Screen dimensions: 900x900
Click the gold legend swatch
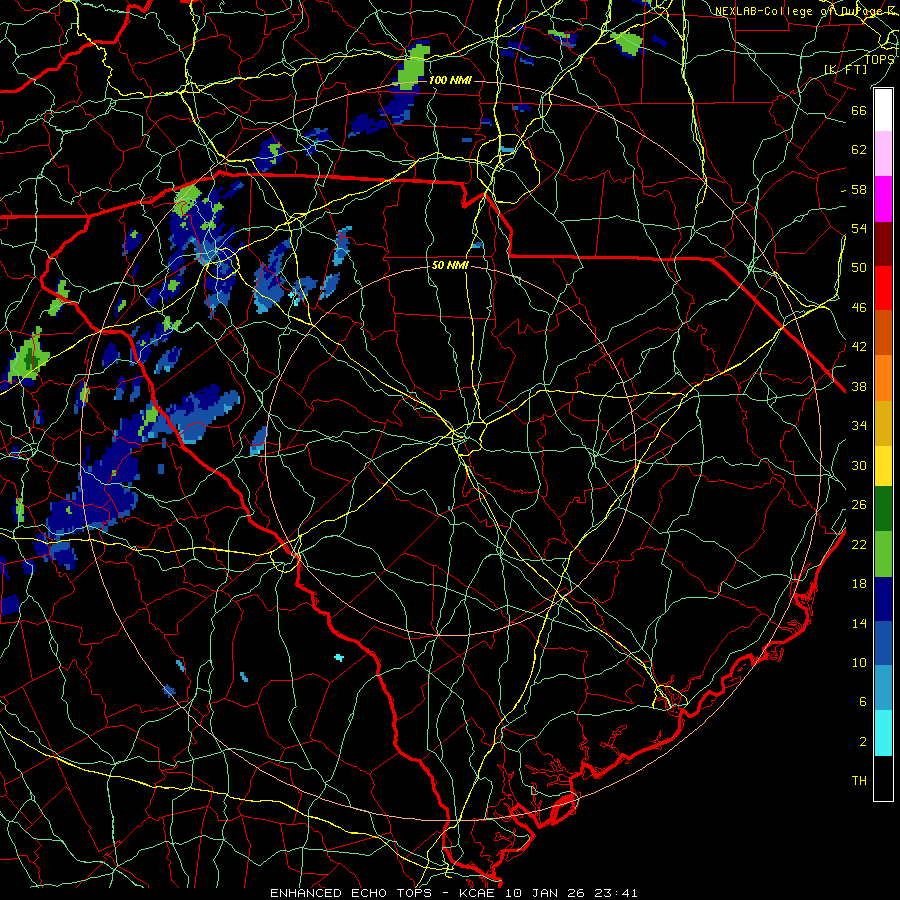pyautogui.click(x=883, y=422)
